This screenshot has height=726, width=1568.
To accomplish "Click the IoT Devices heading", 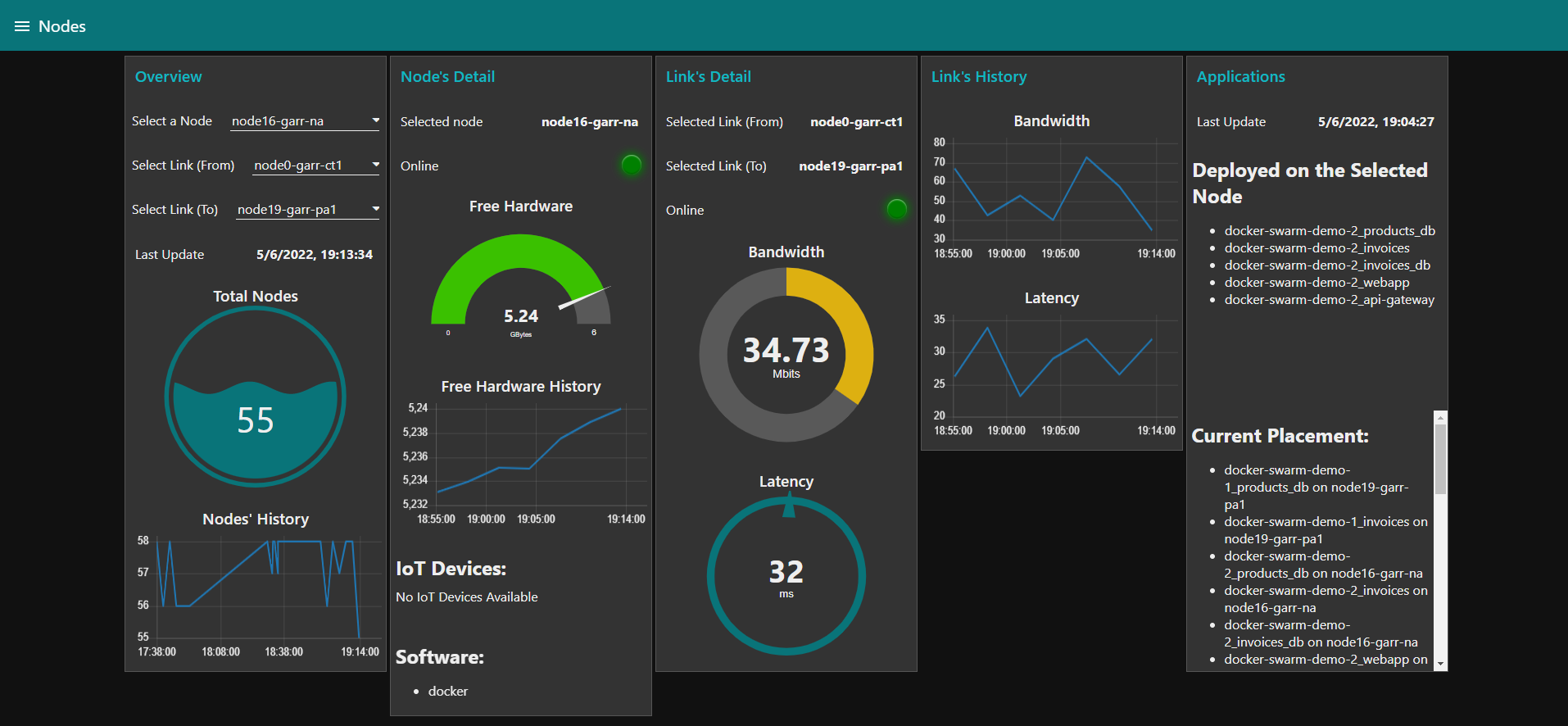I will (x=451, y=569).
